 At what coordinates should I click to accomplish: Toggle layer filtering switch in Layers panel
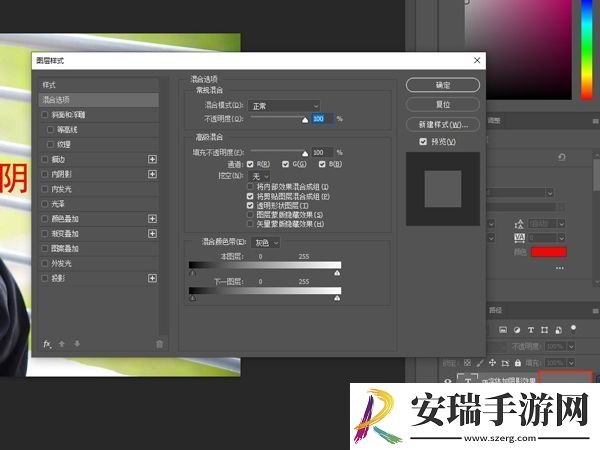pyautogui.click(x=573, y=328)
